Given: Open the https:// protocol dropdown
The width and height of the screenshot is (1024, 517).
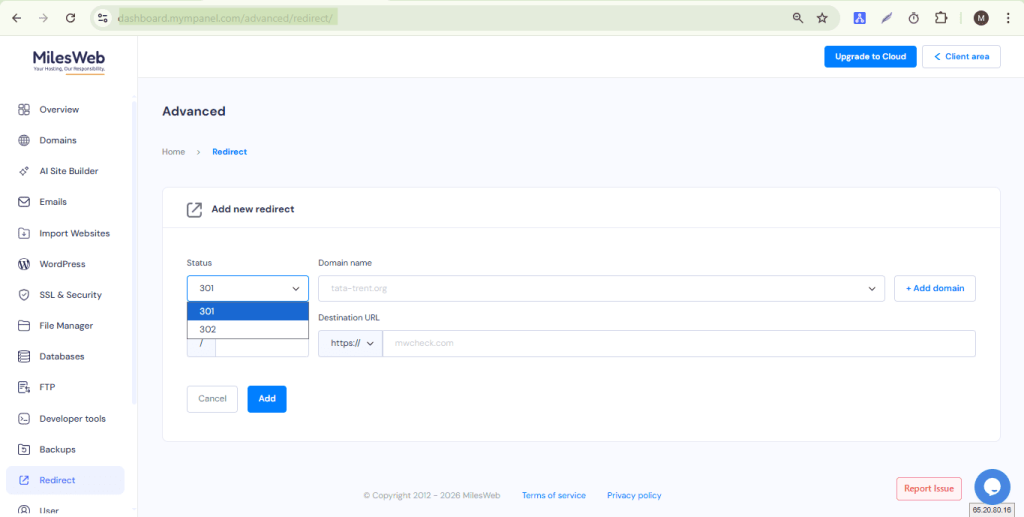Looking at the screenshot, I should coord(350,343).
